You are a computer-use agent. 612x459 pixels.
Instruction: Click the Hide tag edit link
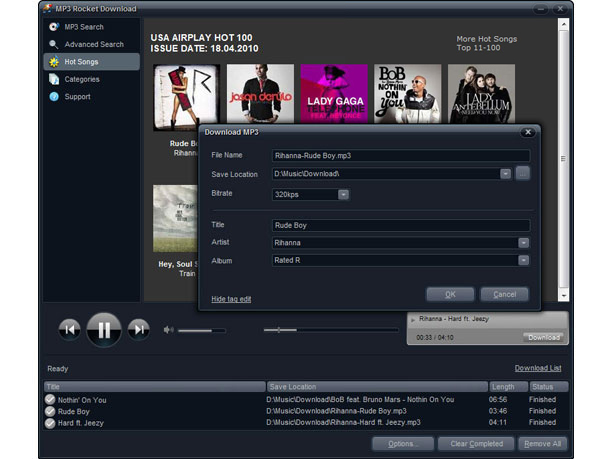pos(231,299)
